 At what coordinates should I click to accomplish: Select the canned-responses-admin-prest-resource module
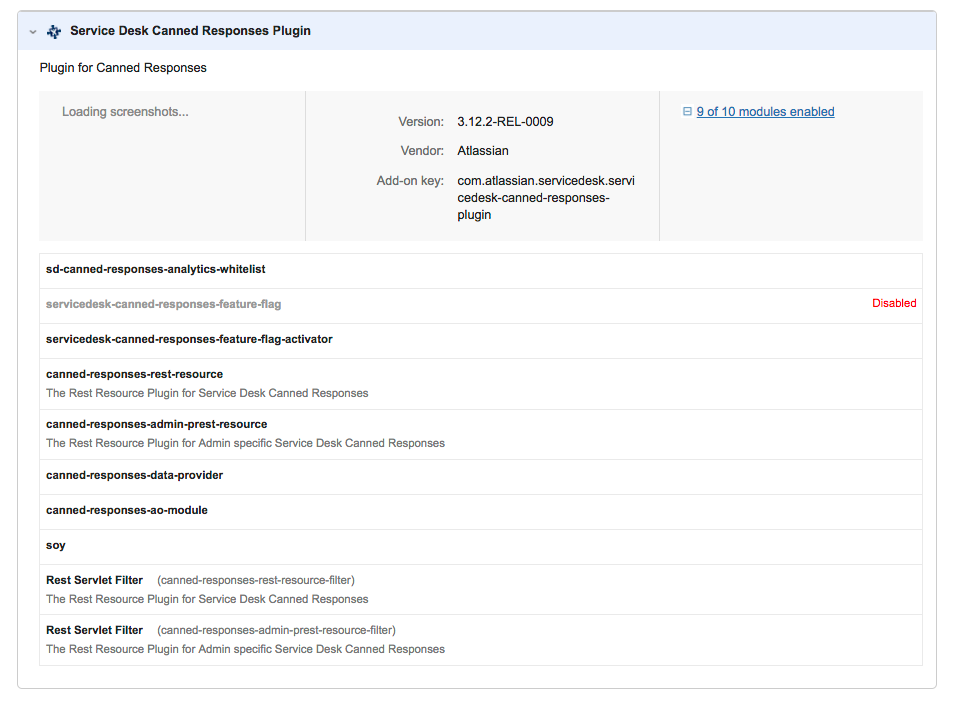[x=481, y=434]
